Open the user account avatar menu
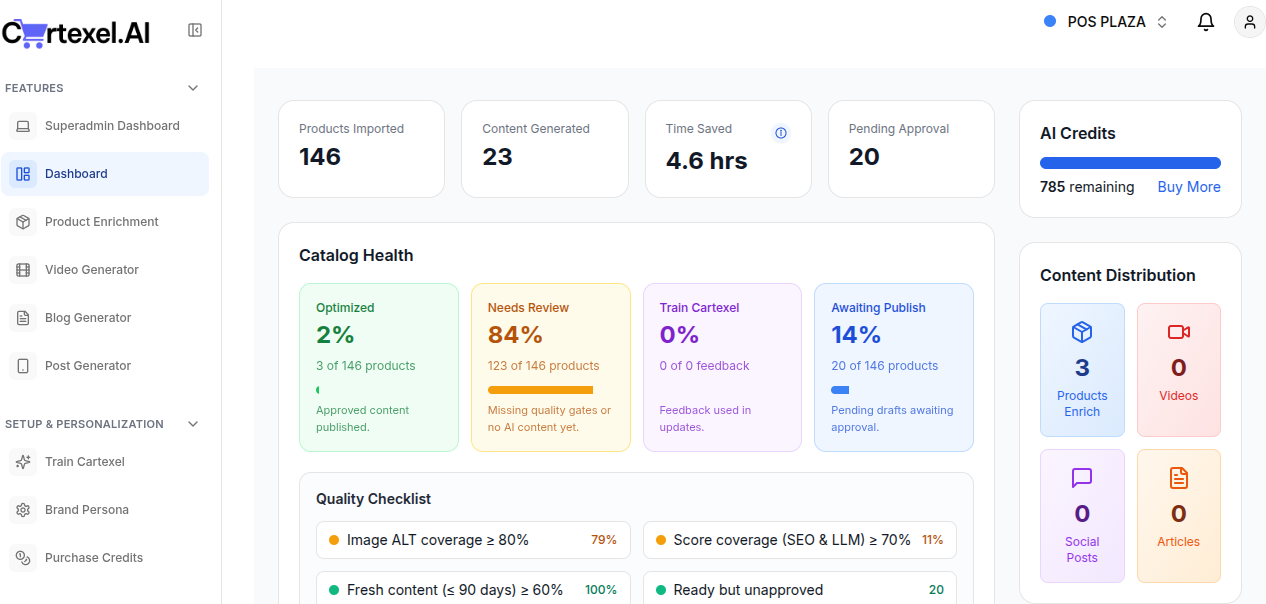This screenshot has height=604, width=1266. [x=1249, y=21]
